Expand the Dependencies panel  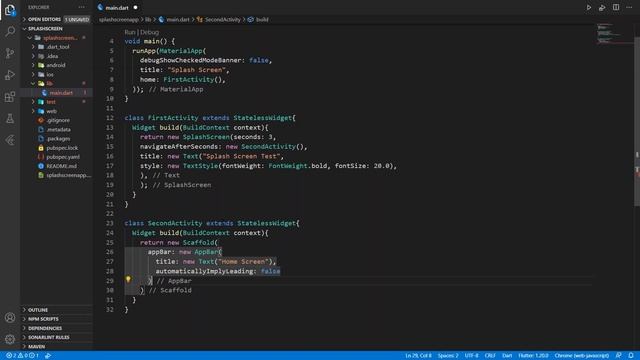click(x=57, y=328)
